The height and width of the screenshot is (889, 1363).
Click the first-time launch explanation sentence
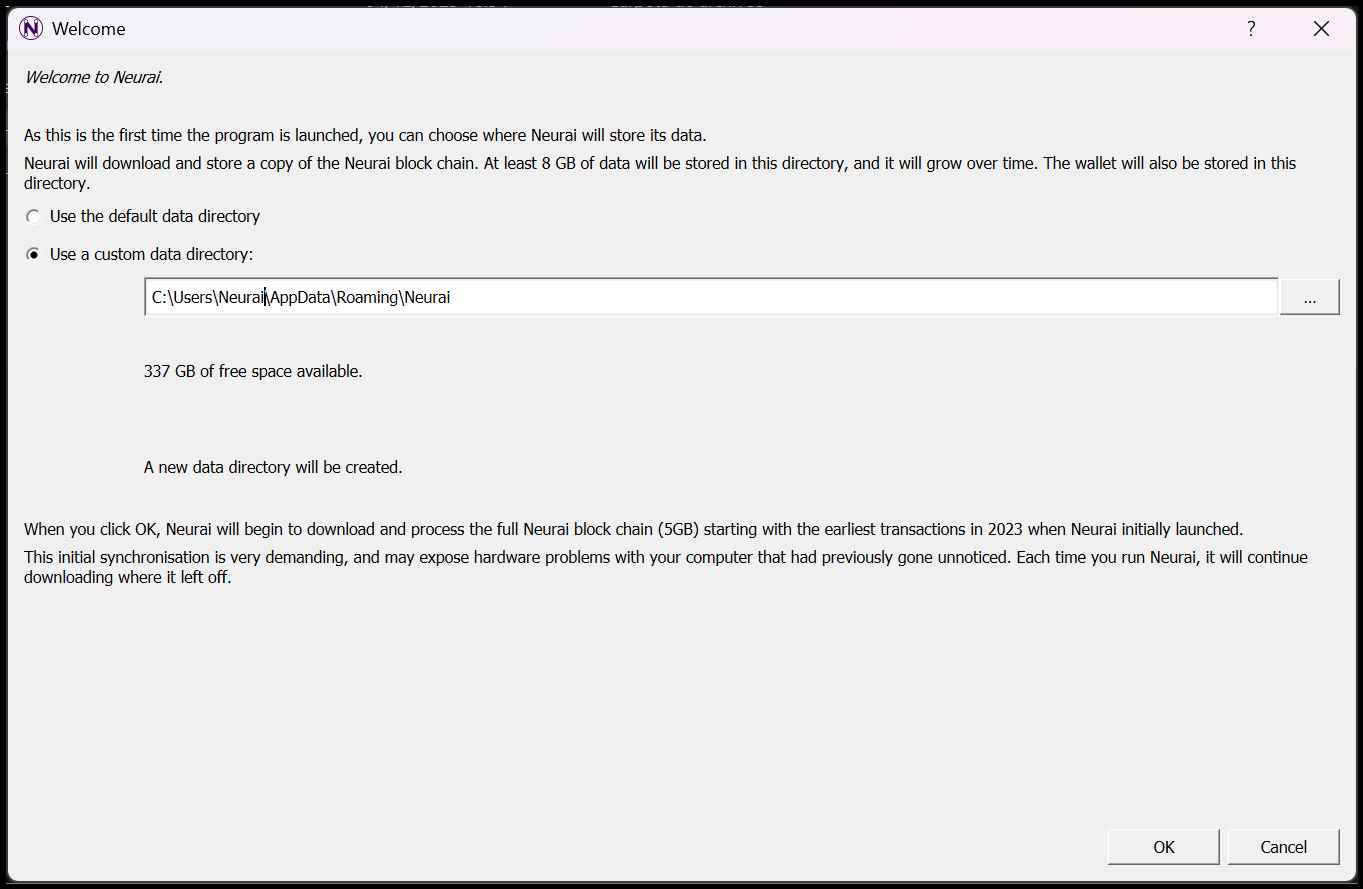point(365,135)
